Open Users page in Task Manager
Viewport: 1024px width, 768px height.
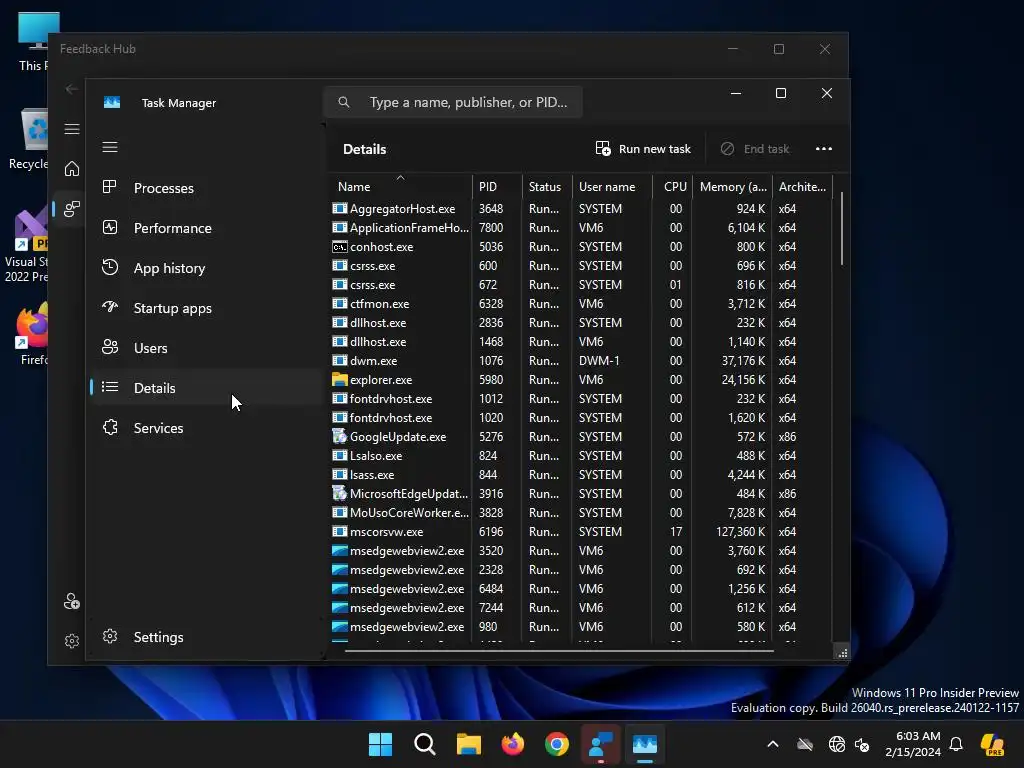pyautogui.click(x=206, y=348)
